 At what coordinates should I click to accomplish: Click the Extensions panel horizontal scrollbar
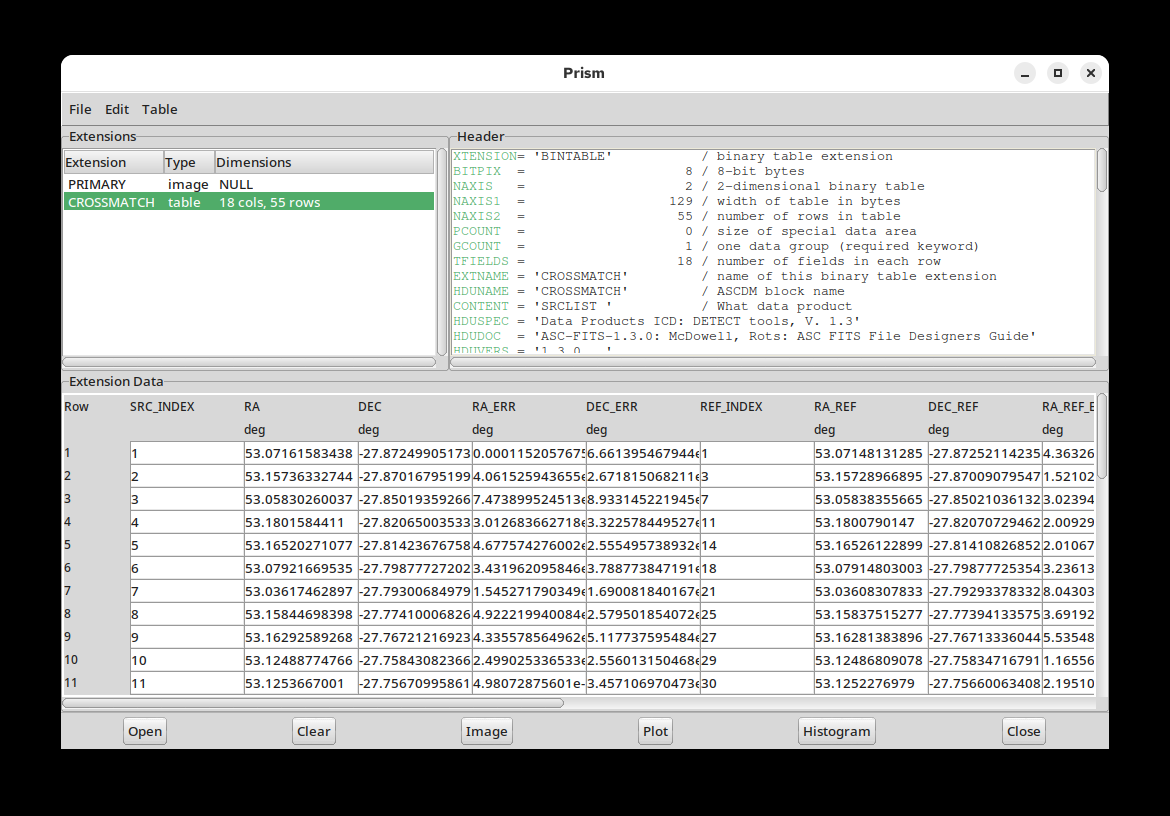point(248,362)
